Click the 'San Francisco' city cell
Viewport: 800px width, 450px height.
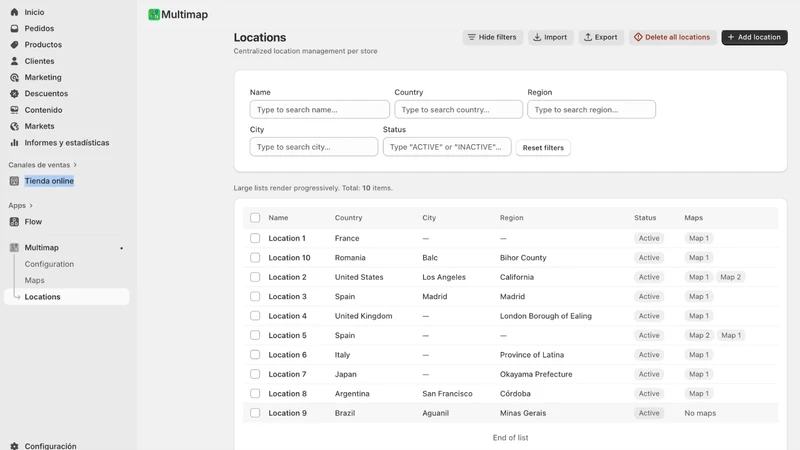click(x=447, y=393)
